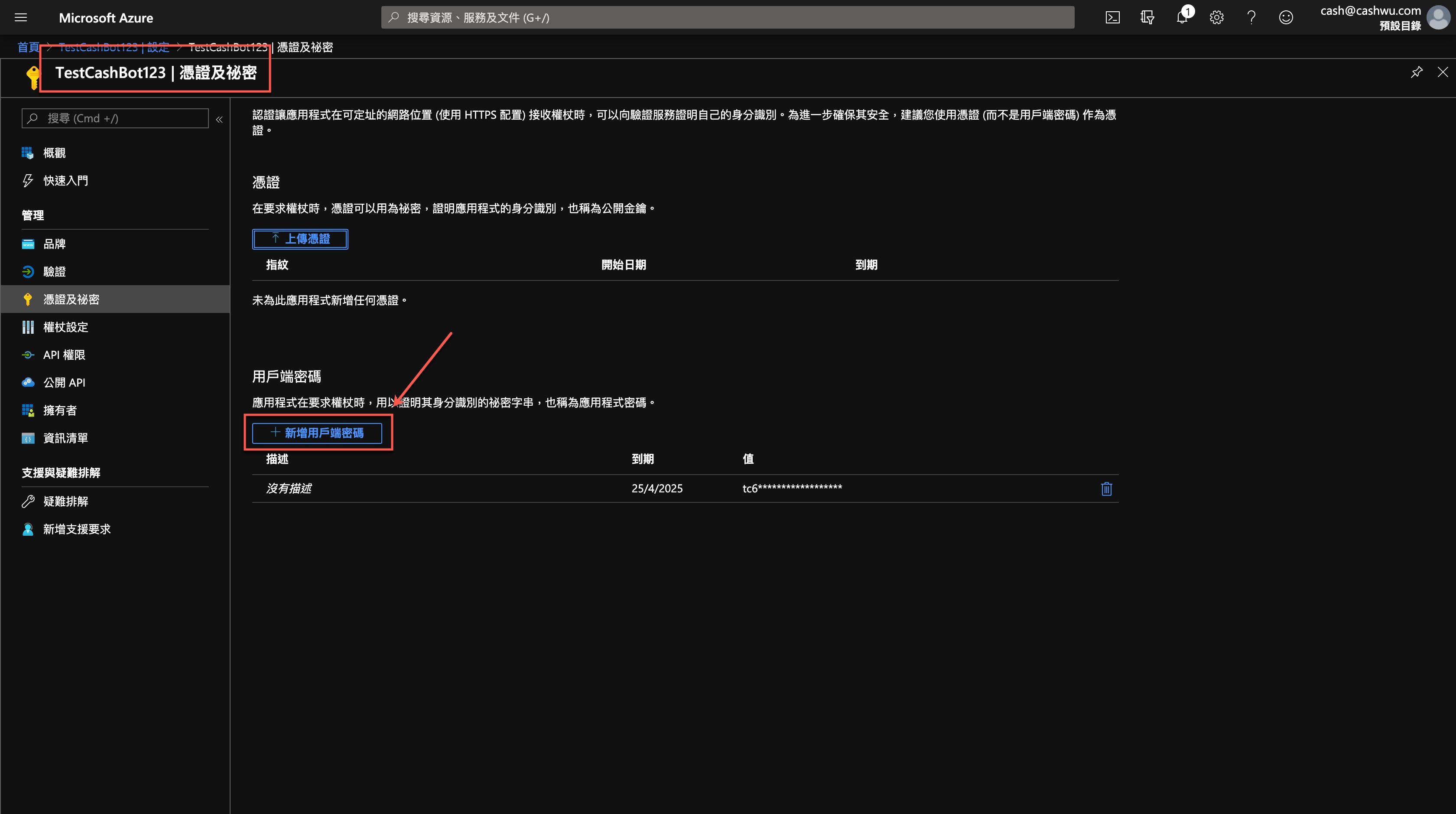
Task: Click the 上傳憑證 button
Action: click(299, 238)
